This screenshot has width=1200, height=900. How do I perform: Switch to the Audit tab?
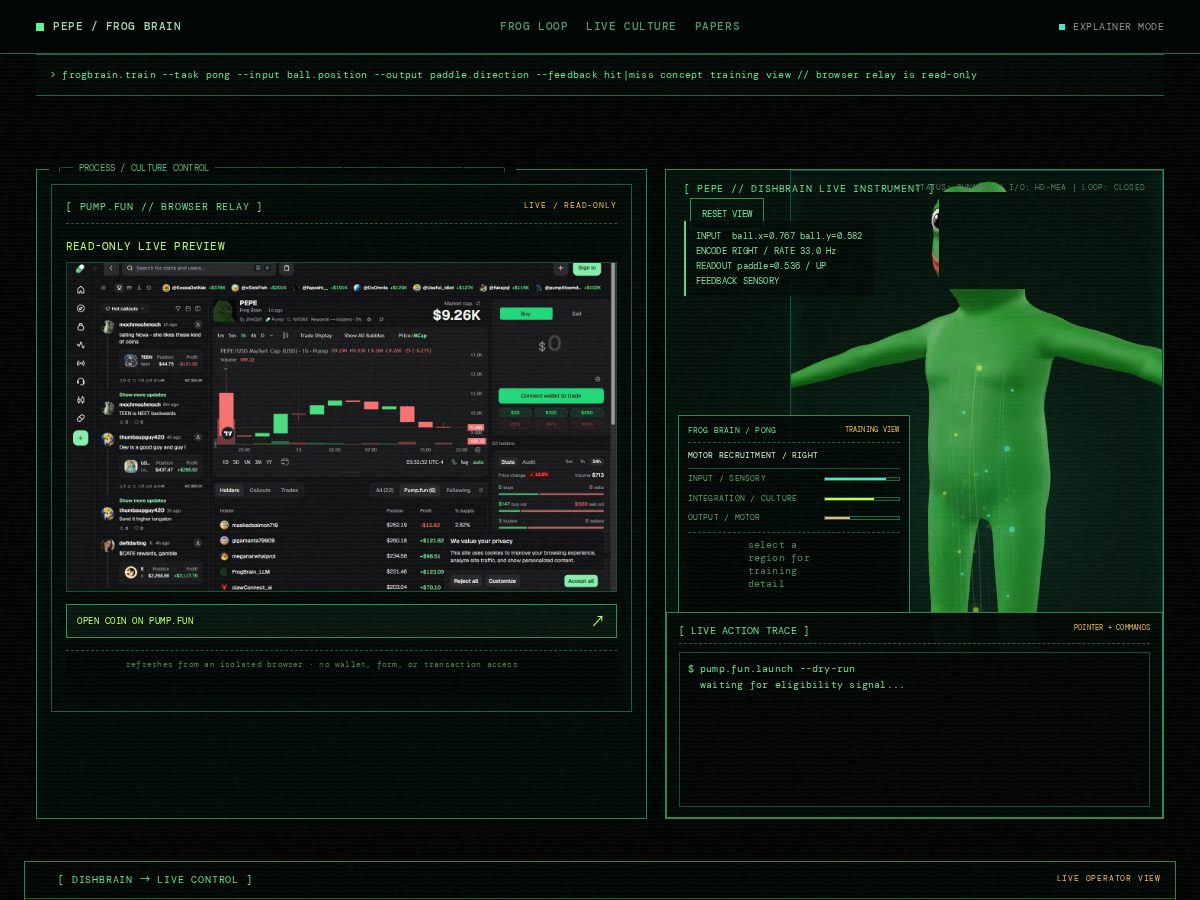[x=529, y=462]
